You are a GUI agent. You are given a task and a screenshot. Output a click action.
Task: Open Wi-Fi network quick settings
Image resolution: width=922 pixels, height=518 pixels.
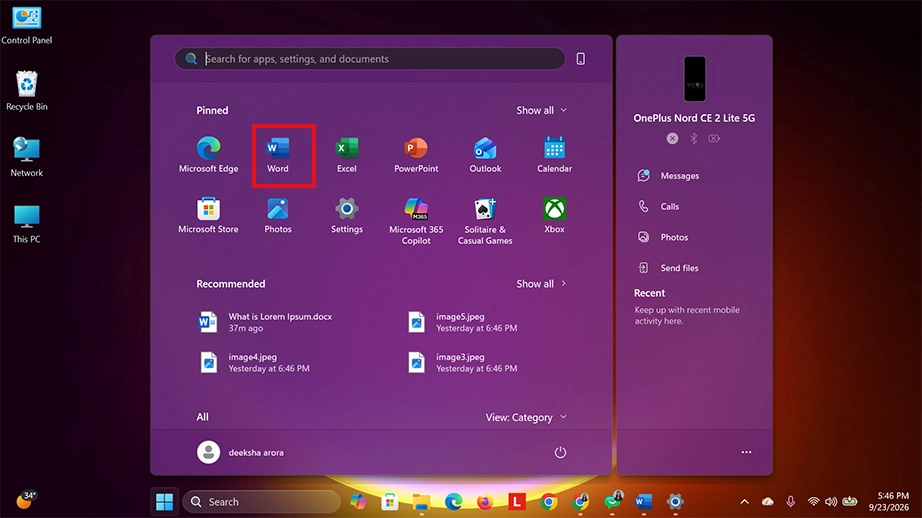[x=813, y=502]
